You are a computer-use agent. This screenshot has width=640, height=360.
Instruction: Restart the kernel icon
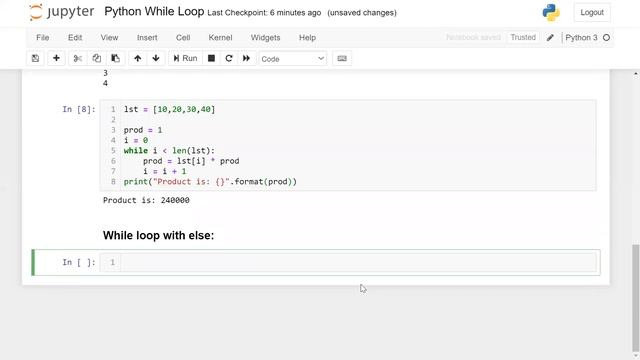coord(229,58)
